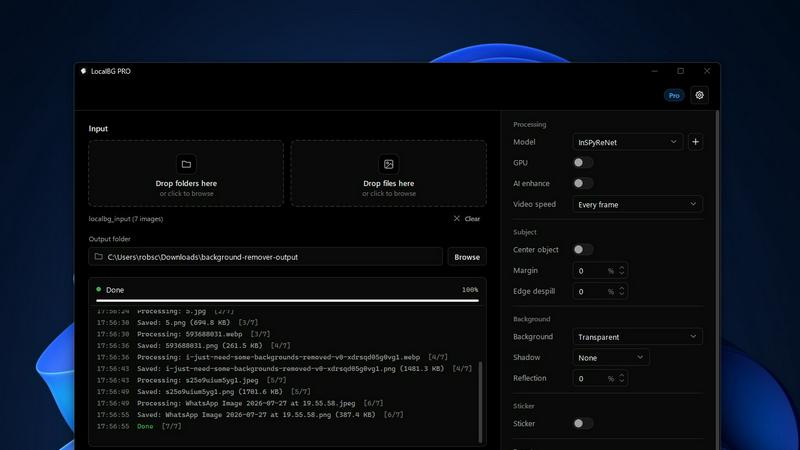This screenshot has width=800, height=450.
Task: Click the X icon beside Clear
Action: (x=457, y=218)
